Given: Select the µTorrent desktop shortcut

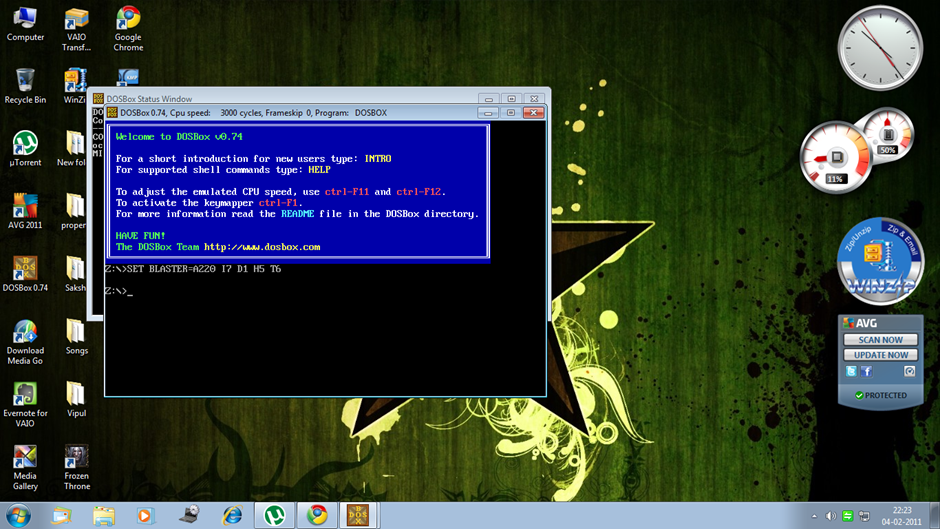Looking at the screenshot, I should 25,149.
